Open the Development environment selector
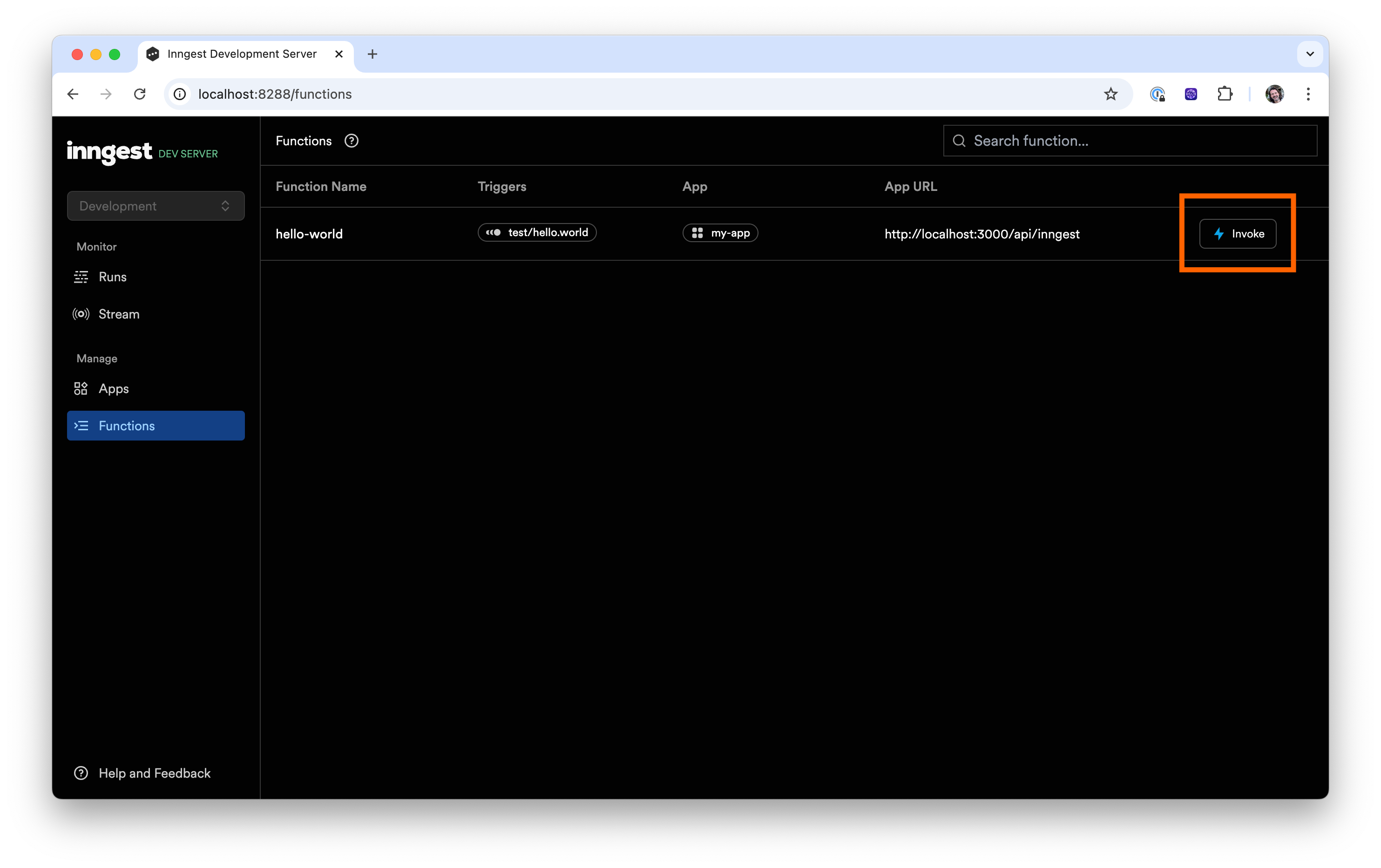This screenshot has height=868, width=1381. 156,205
